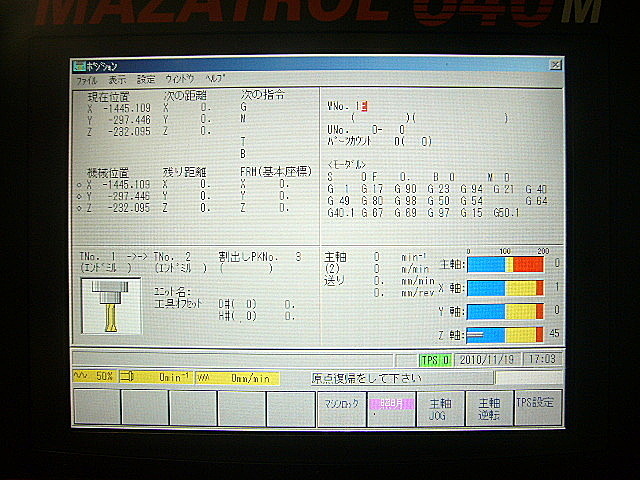Click the UNo. label
This screenshot has width=640, height=480.
point(338,130)
